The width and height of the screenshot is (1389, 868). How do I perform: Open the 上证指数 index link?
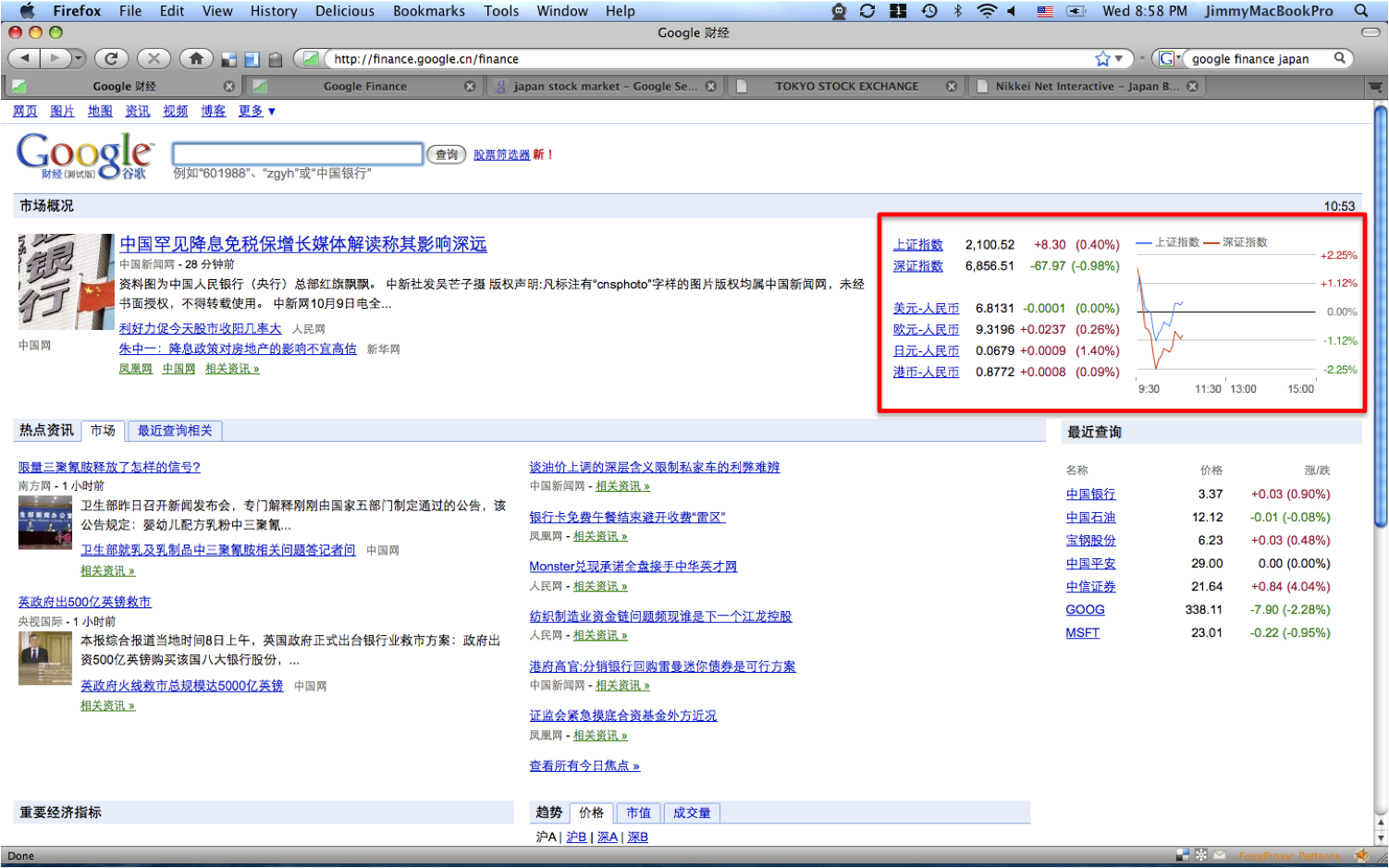point(918,245)
